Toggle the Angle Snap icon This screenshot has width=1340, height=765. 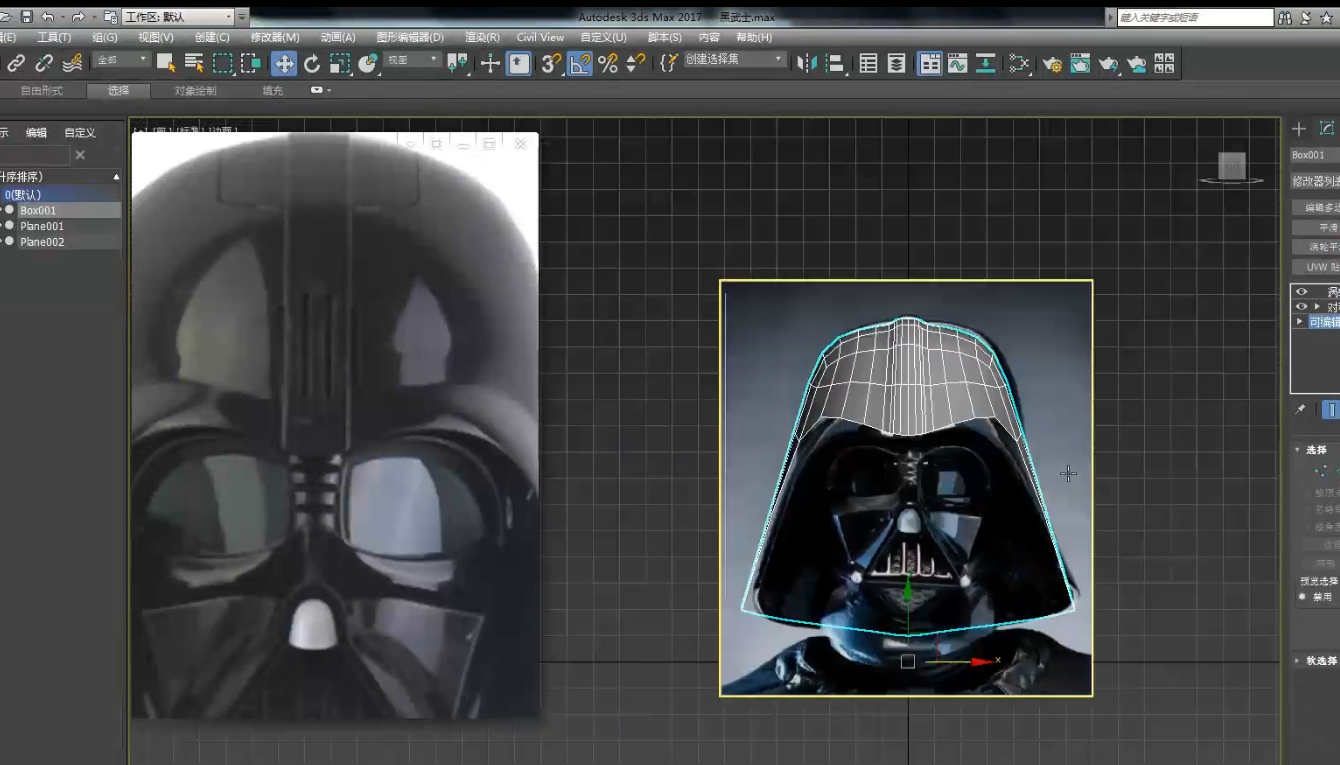(x=580, y=63)
